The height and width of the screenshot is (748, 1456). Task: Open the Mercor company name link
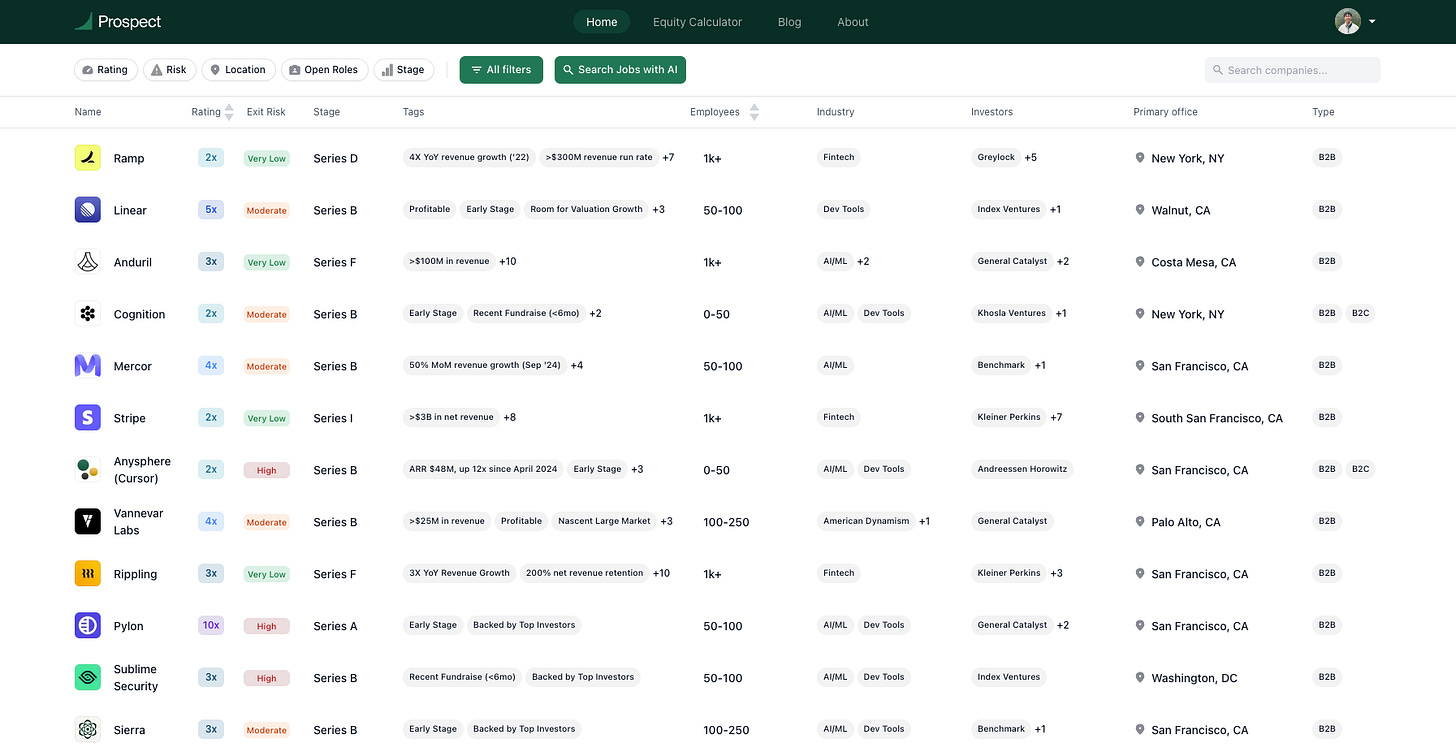pos(133,366)
